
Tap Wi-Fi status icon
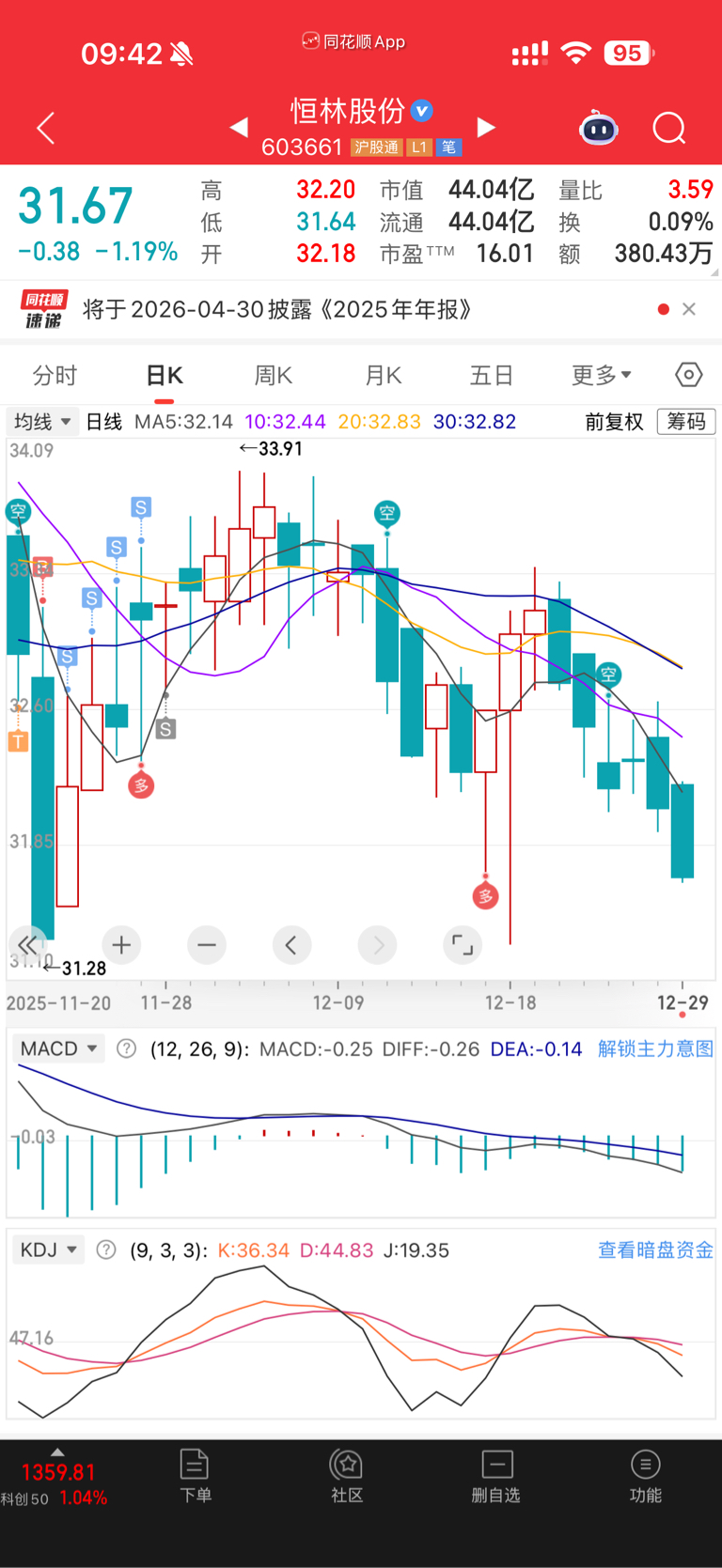pyautogui.click(x=575, y=53)
